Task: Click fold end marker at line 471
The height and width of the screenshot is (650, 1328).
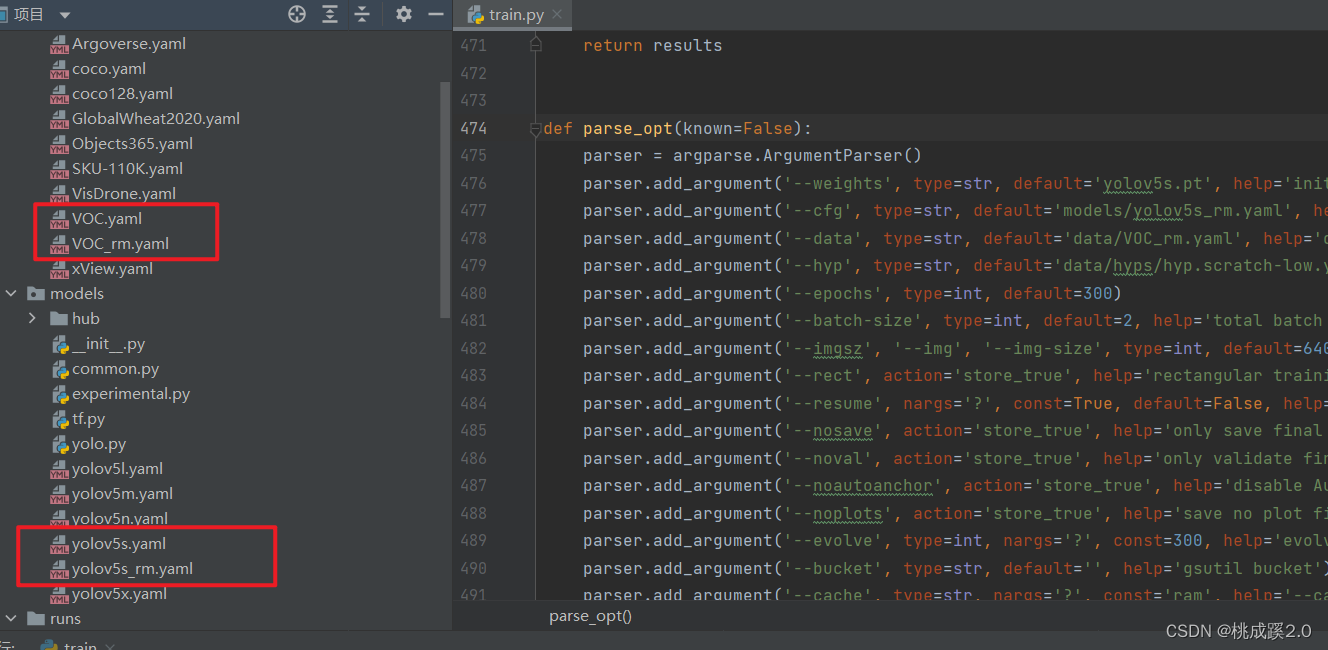Action: (536, 45)
